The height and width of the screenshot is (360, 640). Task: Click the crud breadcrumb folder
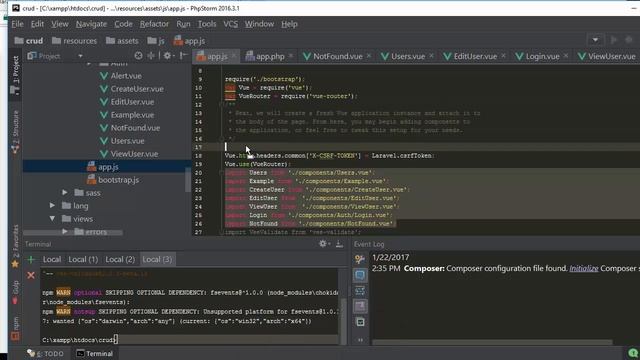[x=29, y=41]
